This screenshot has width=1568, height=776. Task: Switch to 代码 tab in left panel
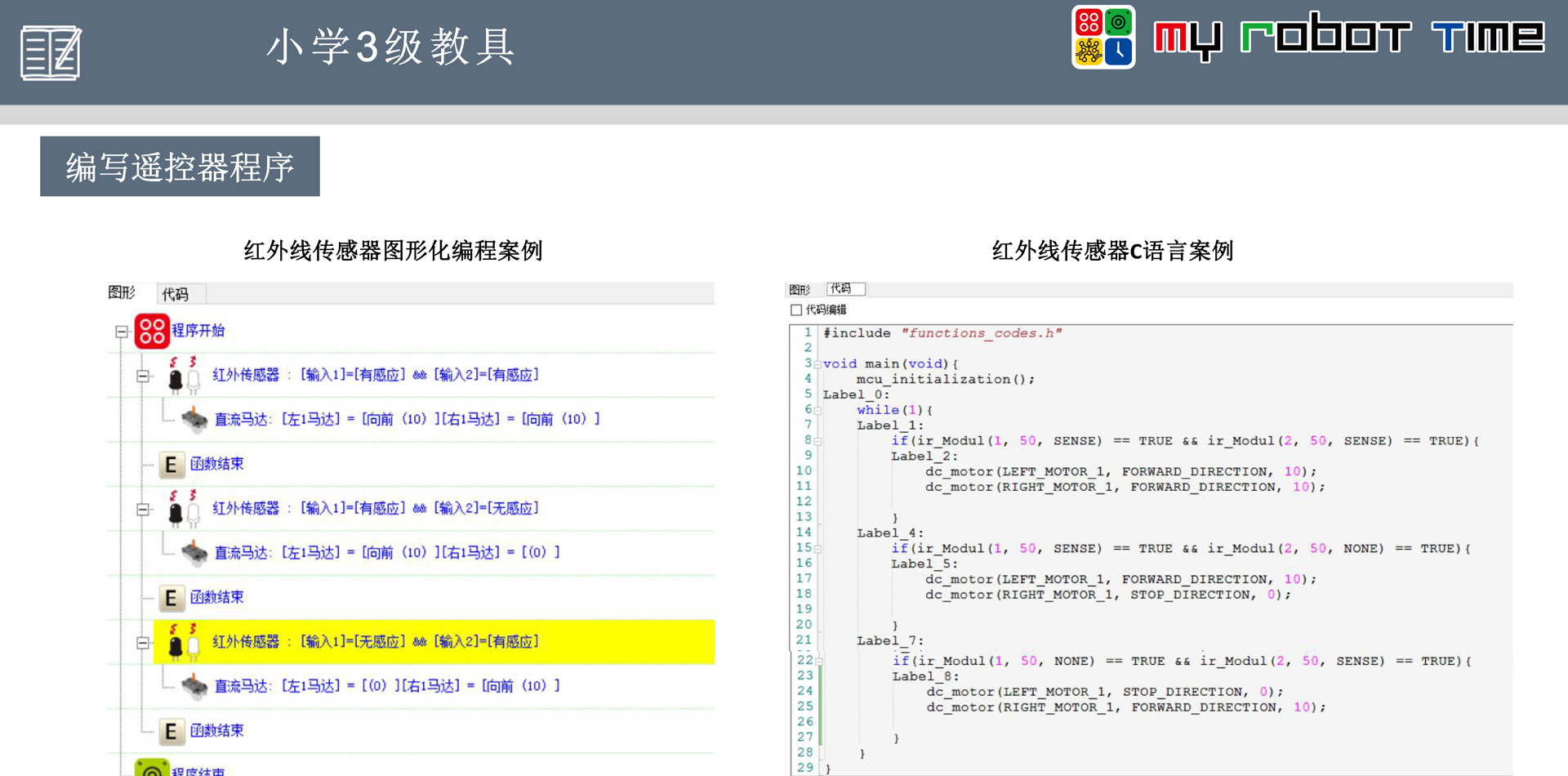click(176, 294)
